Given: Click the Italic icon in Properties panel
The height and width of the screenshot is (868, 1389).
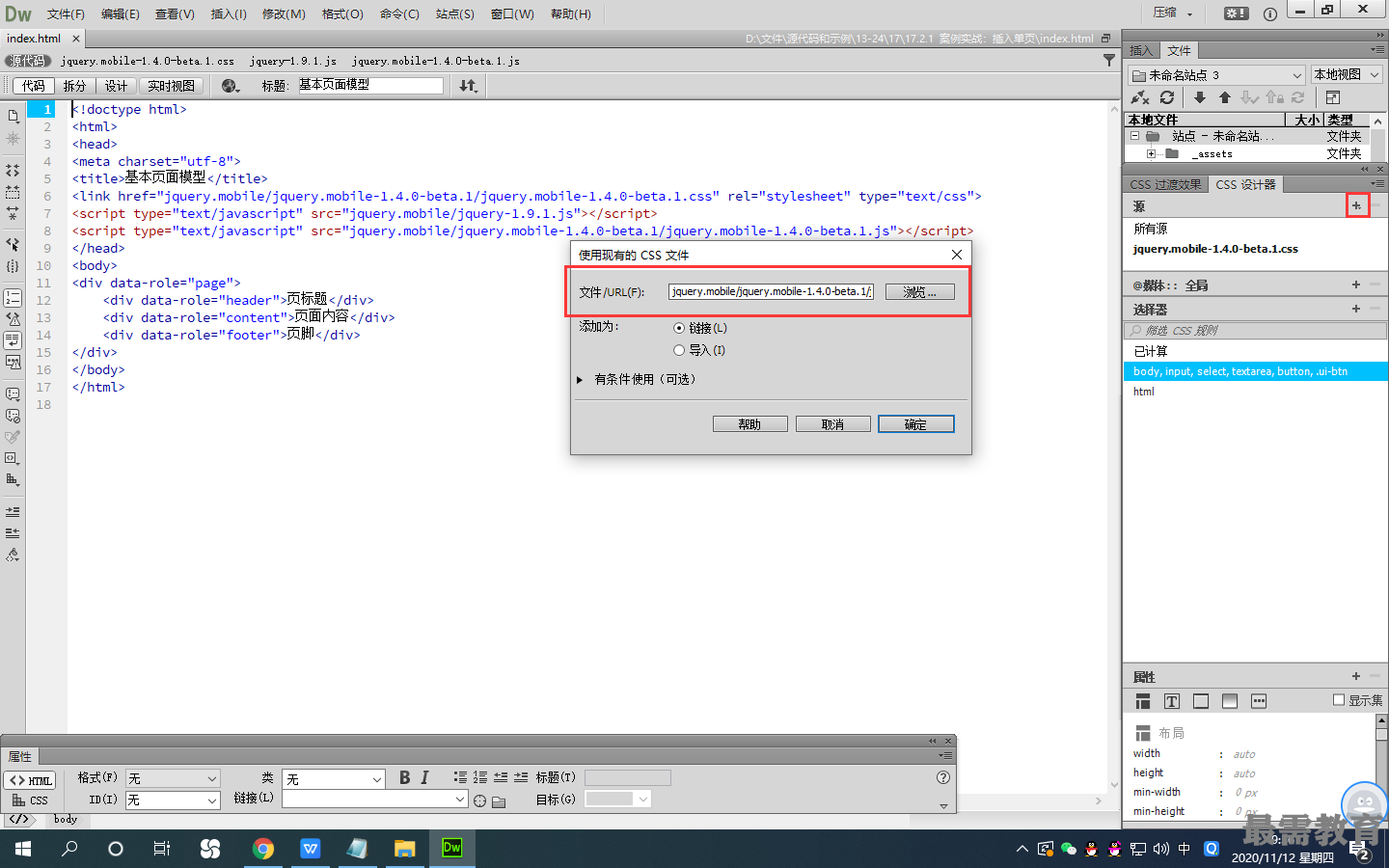Looking at the screenshot, I should tap(424, 777).
